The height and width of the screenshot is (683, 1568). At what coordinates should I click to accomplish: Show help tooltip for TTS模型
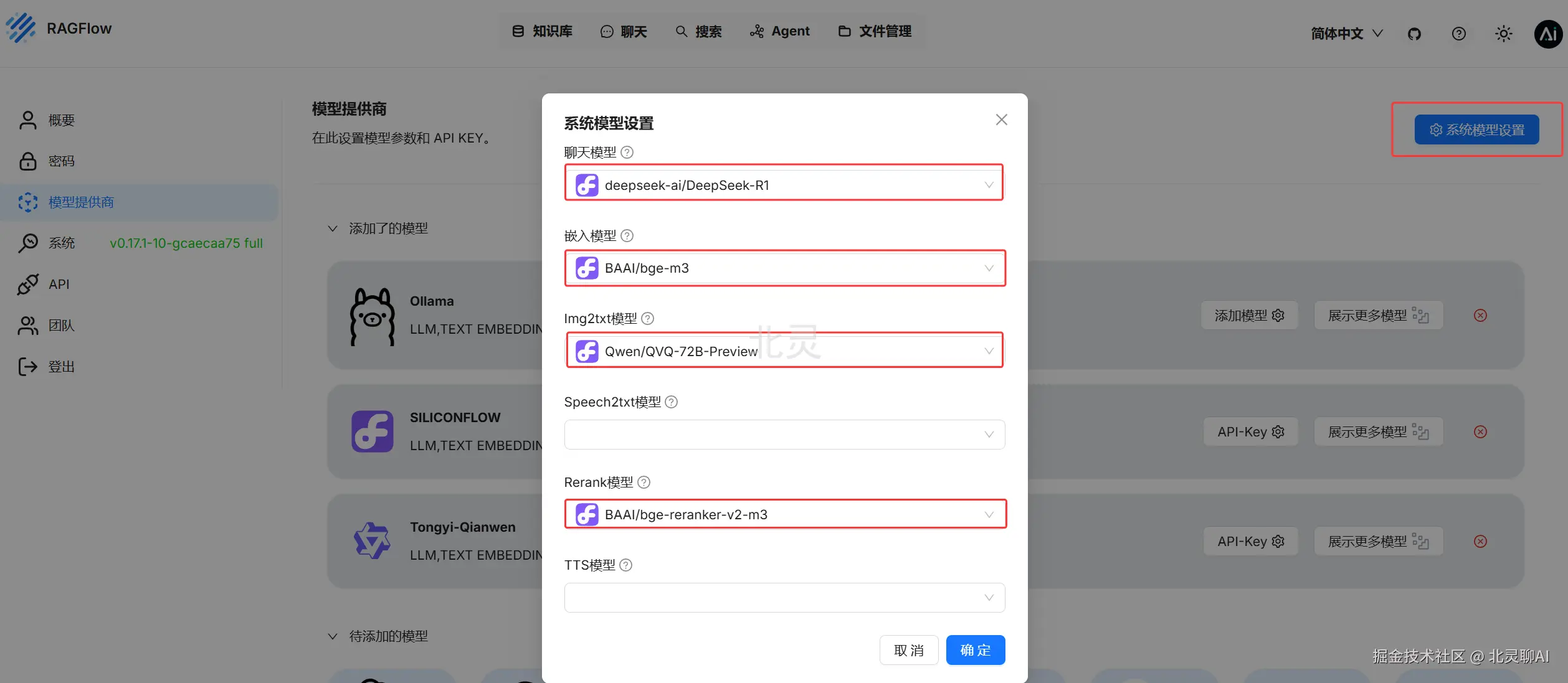tap(626, 565)
